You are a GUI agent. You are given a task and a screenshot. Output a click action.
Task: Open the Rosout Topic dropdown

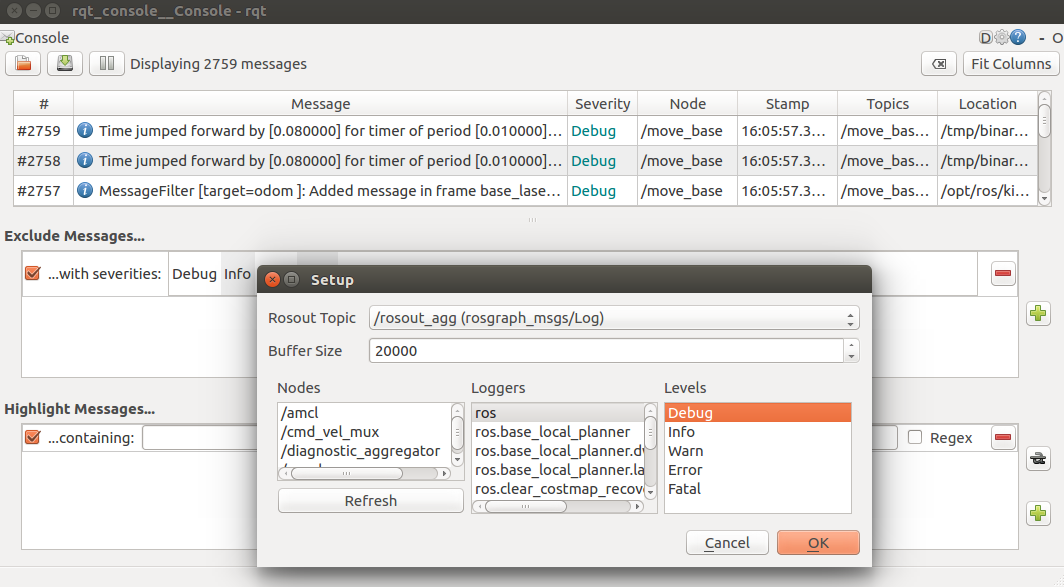614,318
